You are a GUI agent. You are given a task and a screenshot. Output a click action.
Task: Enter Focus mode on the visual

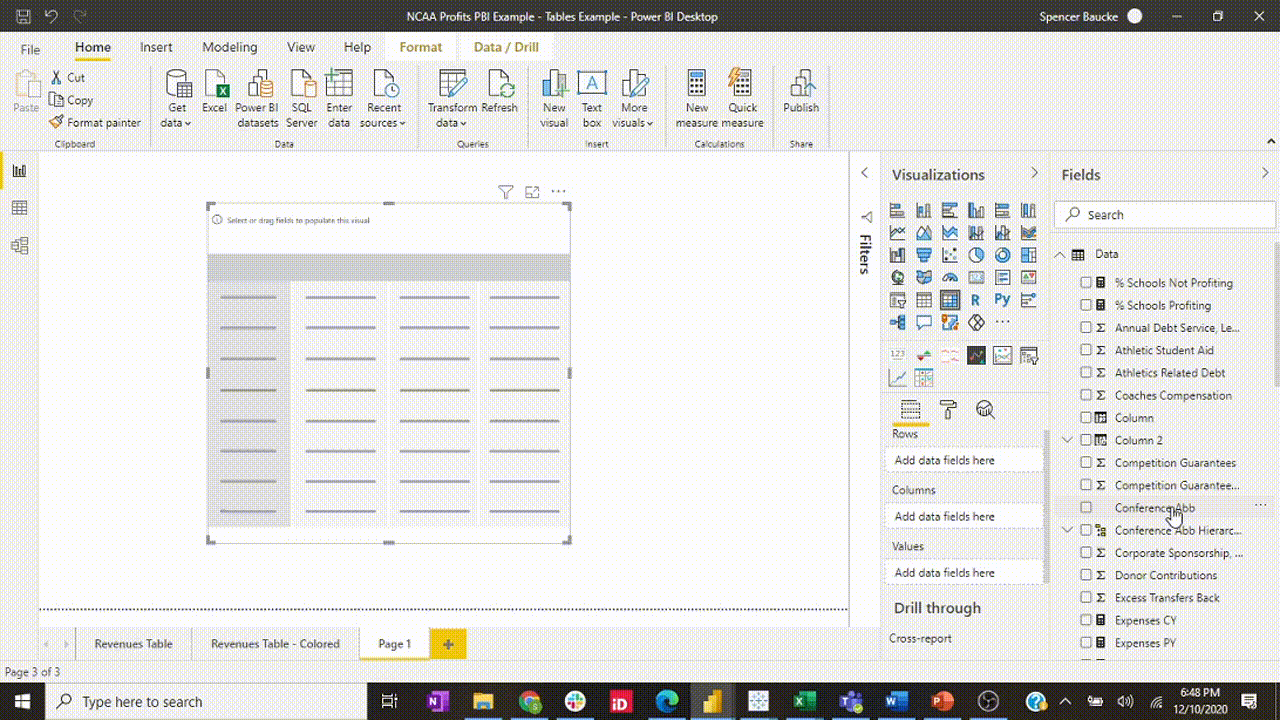(532, 192)
